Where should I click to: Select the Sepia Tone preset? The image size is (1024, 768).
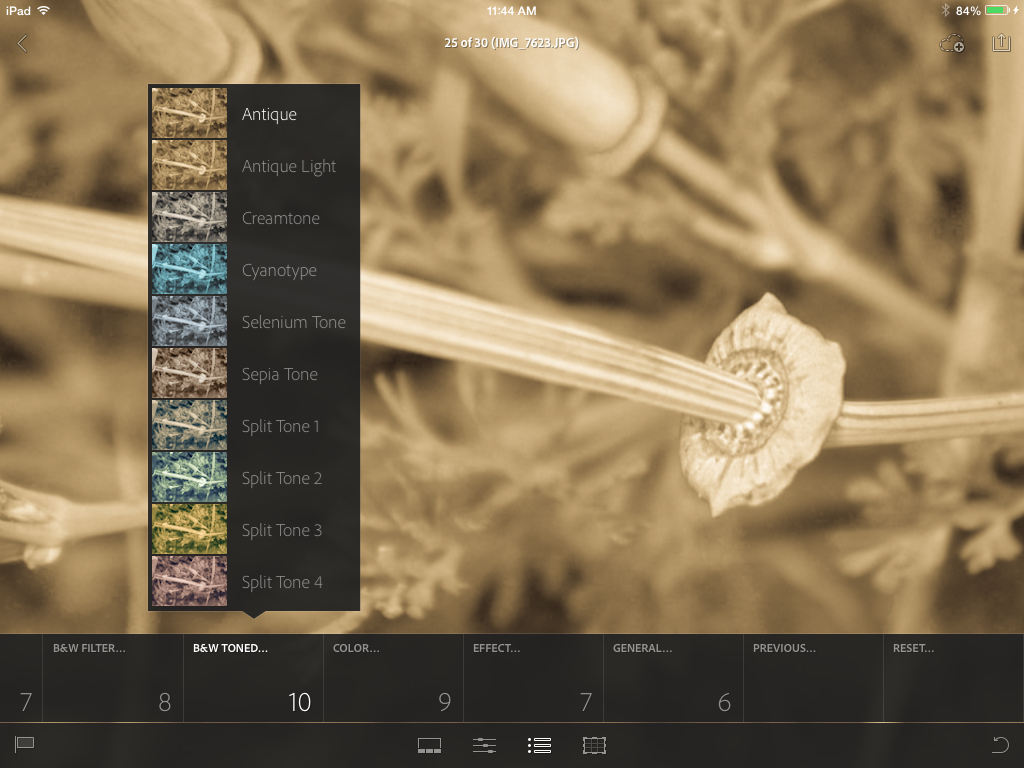point(255,374)
